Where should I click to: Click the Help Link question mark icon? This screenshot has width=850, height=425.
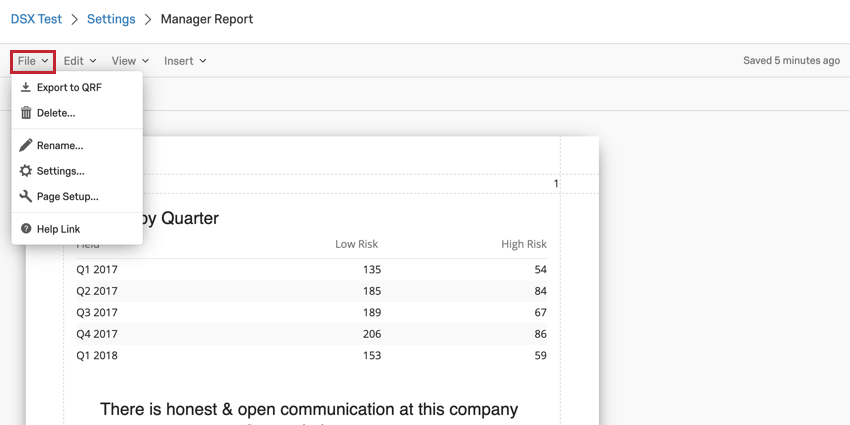coord(26,229)
